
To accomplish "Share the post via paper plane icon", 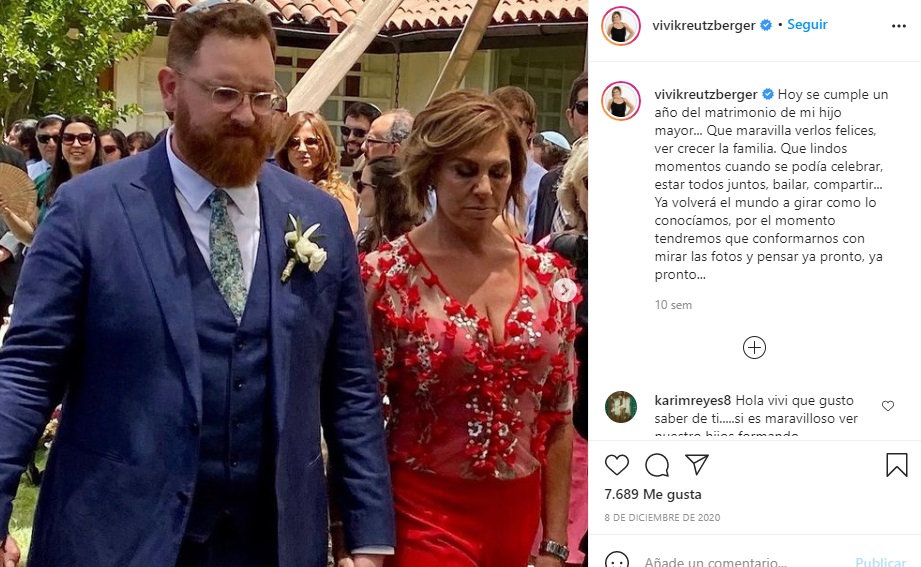I will click(x=697, y=465).
